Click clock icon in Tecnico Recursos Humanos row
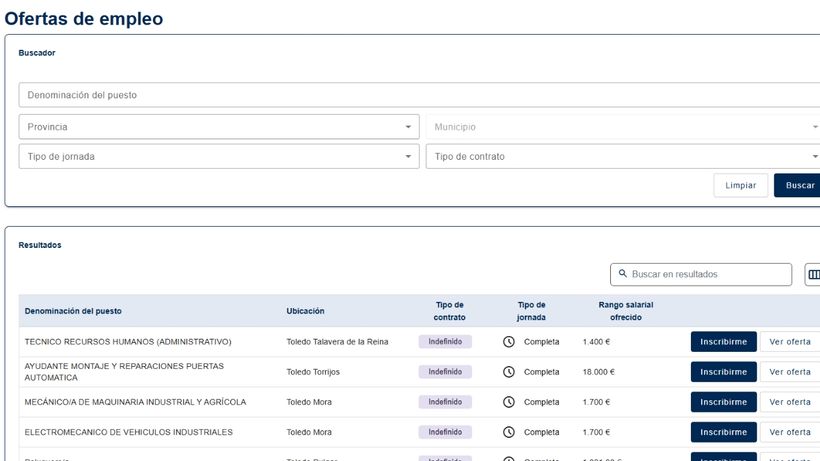The height and width of the screenshot is (461, 820). 508,342
